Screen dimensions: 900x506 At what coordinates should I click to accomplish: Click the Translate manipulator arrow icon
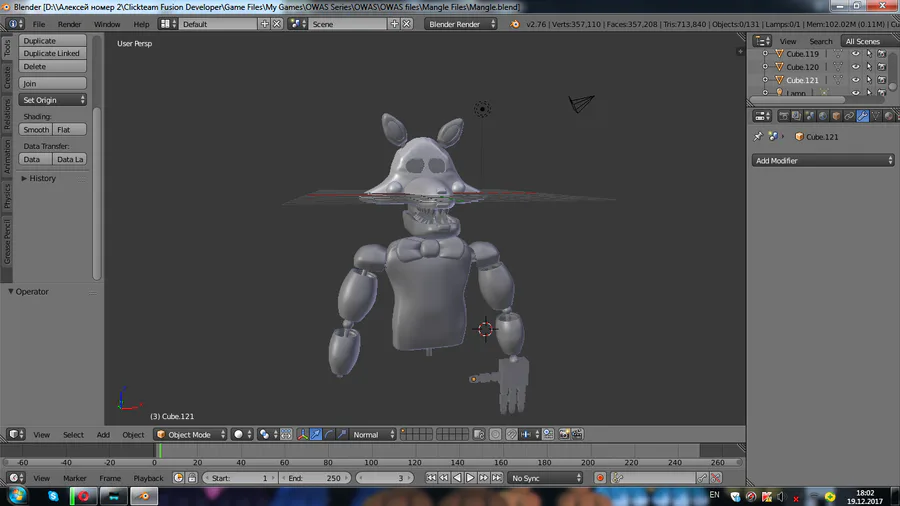point(316,434)
